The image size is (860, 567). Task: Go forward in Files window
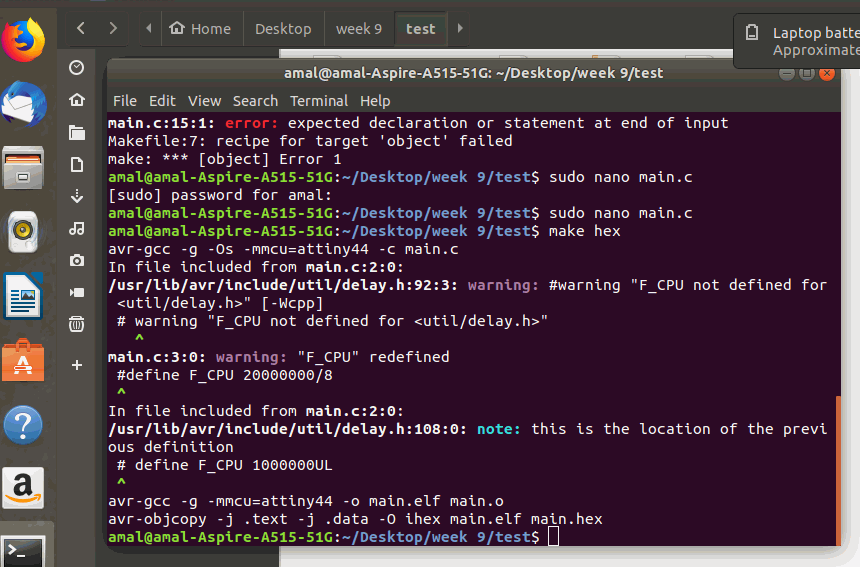pos(113,28)
